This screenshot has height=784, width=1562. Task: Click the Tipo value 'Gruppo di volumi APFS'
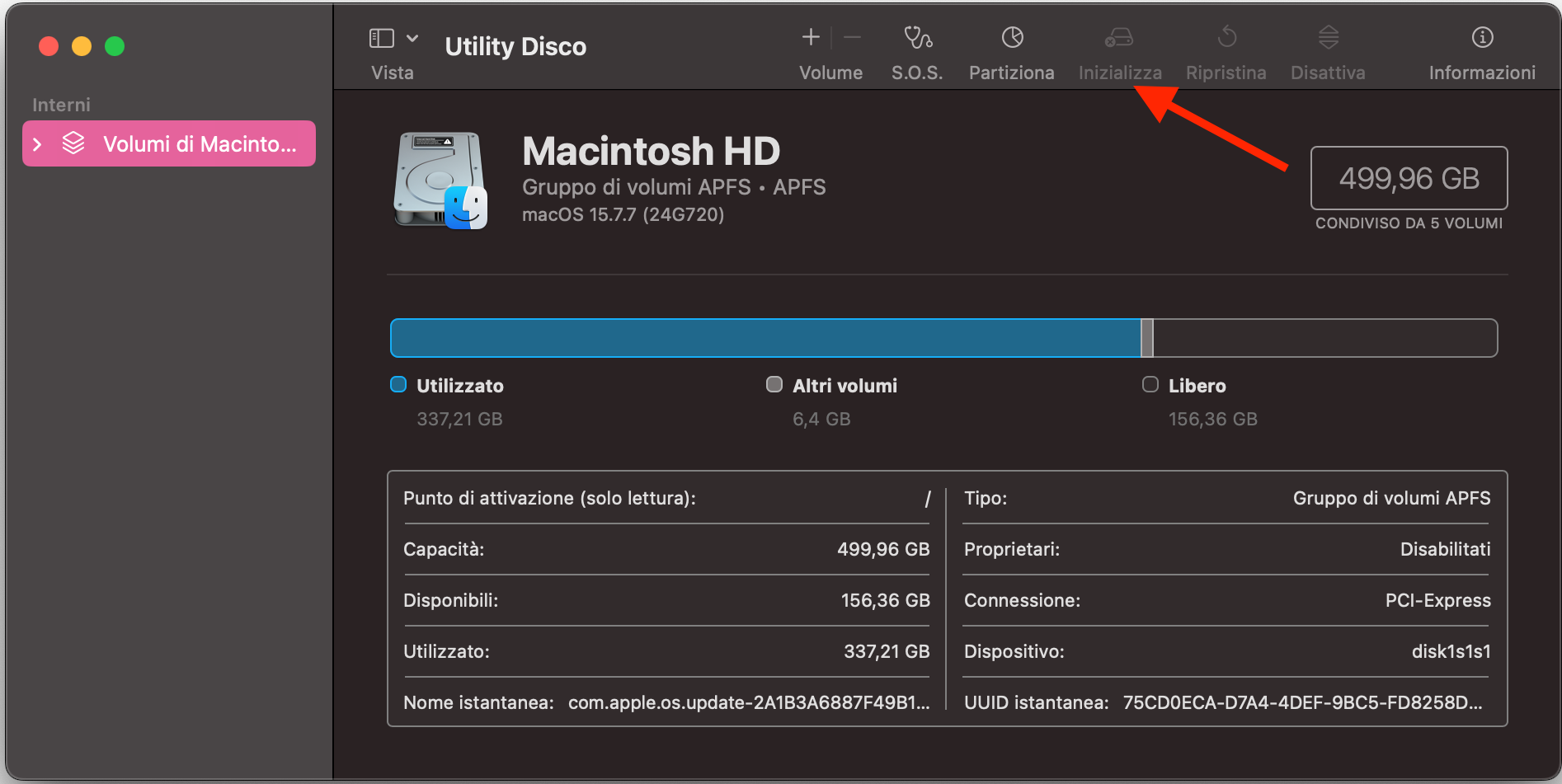(1391, 498)
